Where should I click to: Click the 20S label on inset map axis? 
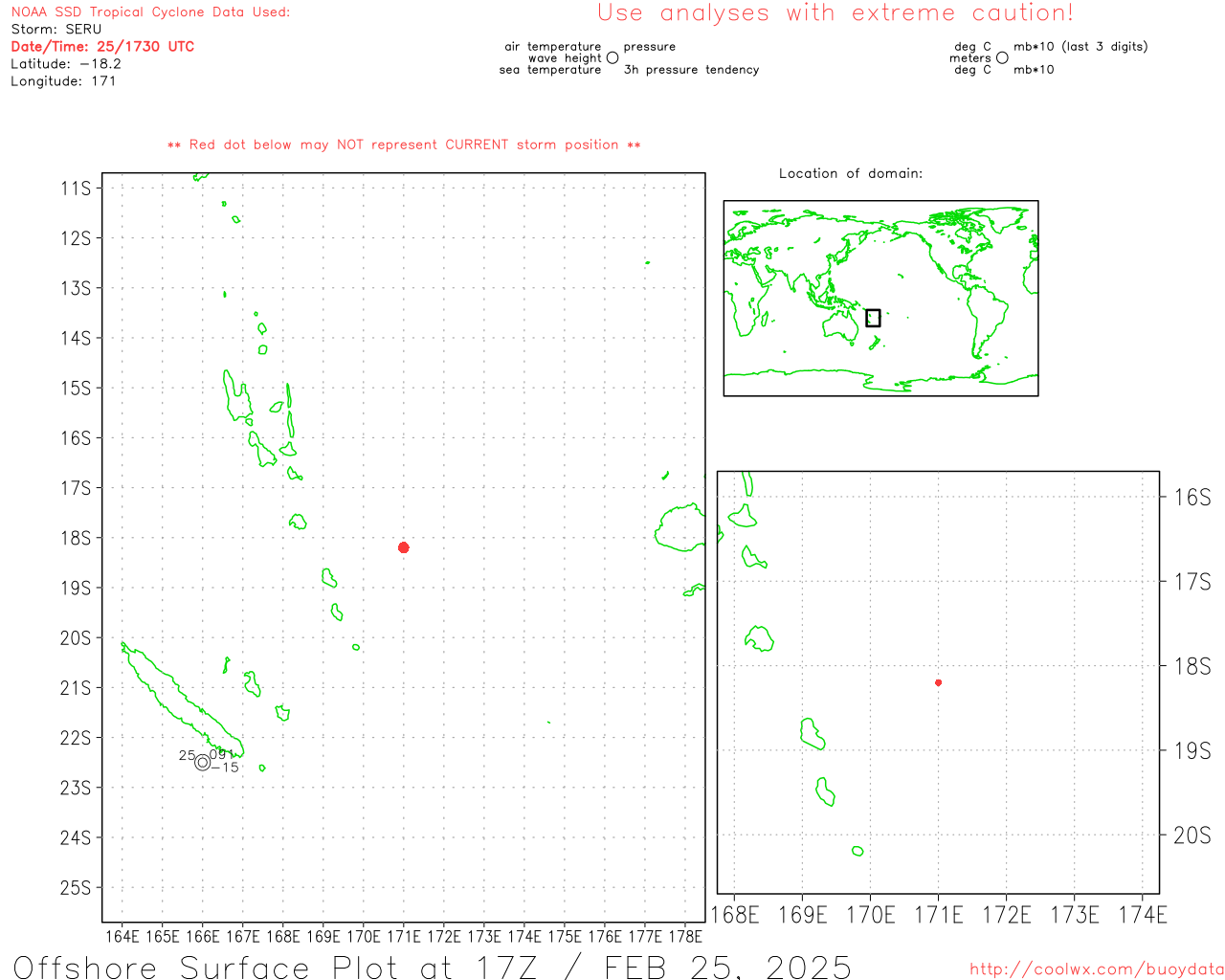click(x=1192, y=835)
